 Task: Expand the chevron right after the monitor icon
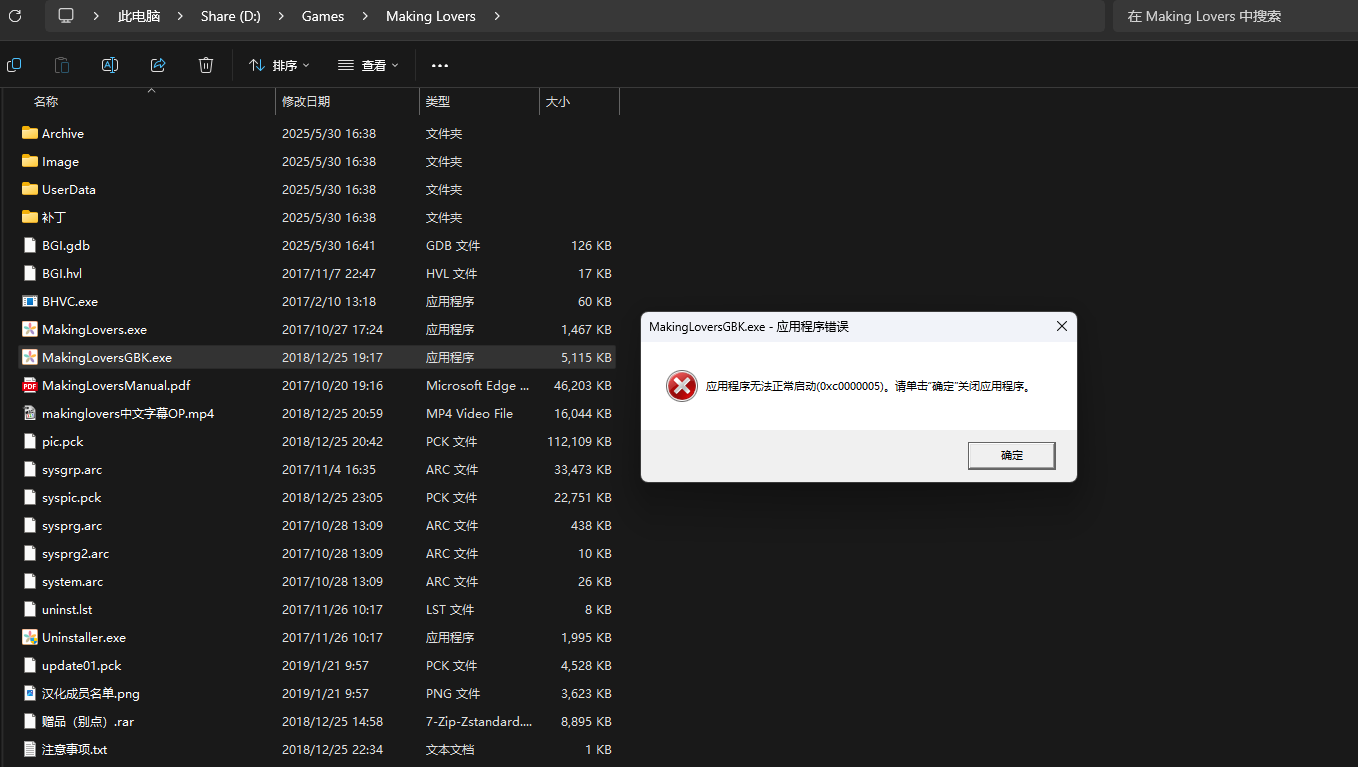[96, 16]
